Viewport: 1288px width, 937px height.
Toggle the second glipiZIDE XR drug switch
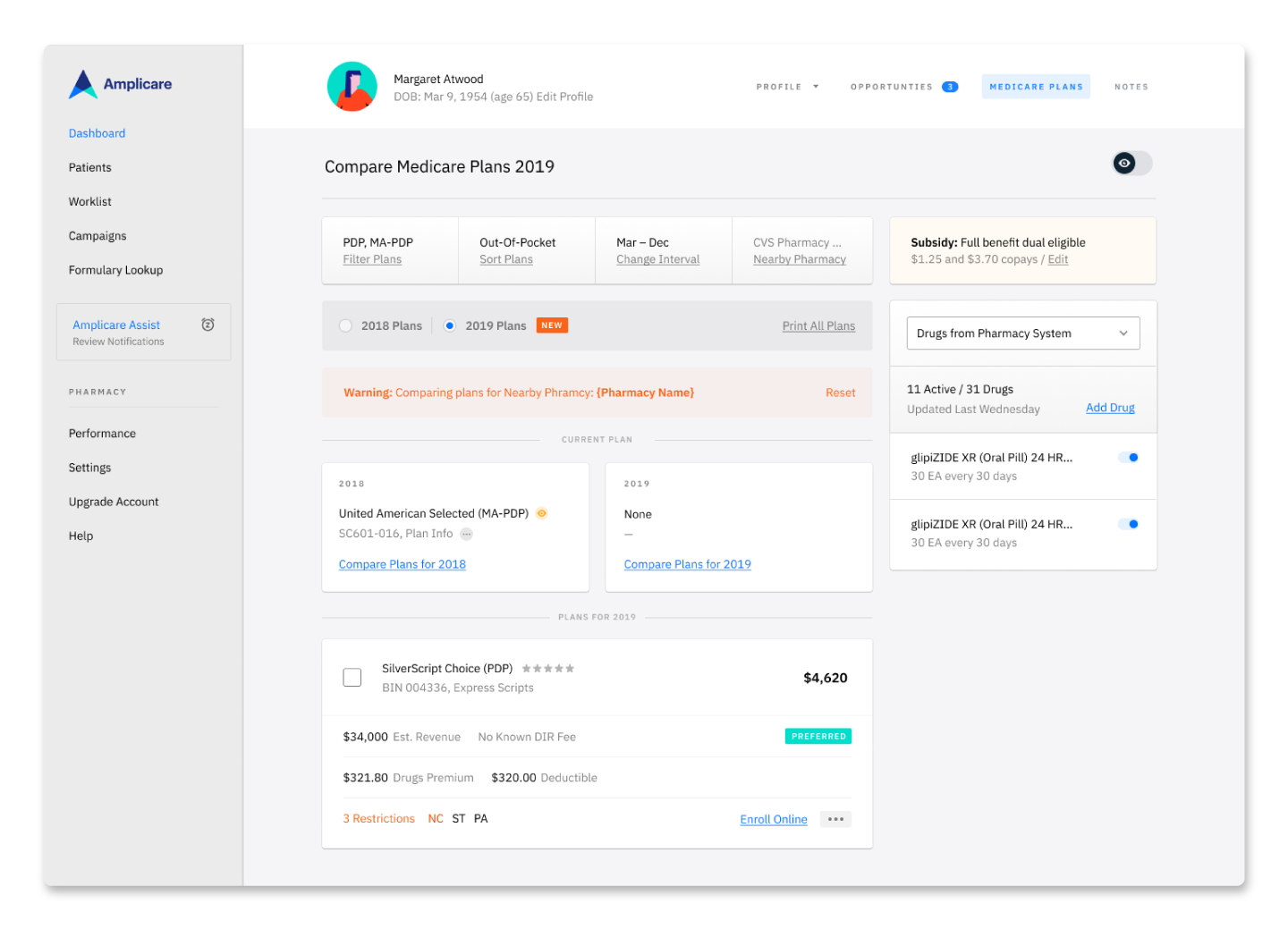pos(1129,524)
